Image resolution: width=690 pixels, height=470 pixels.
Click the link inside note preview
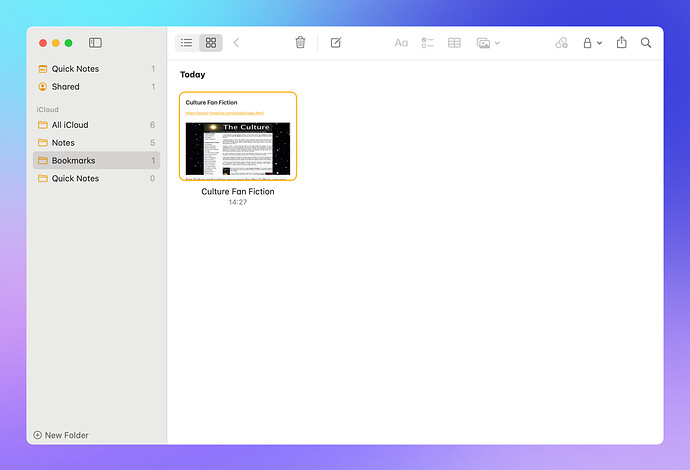[x=224, y=113]
